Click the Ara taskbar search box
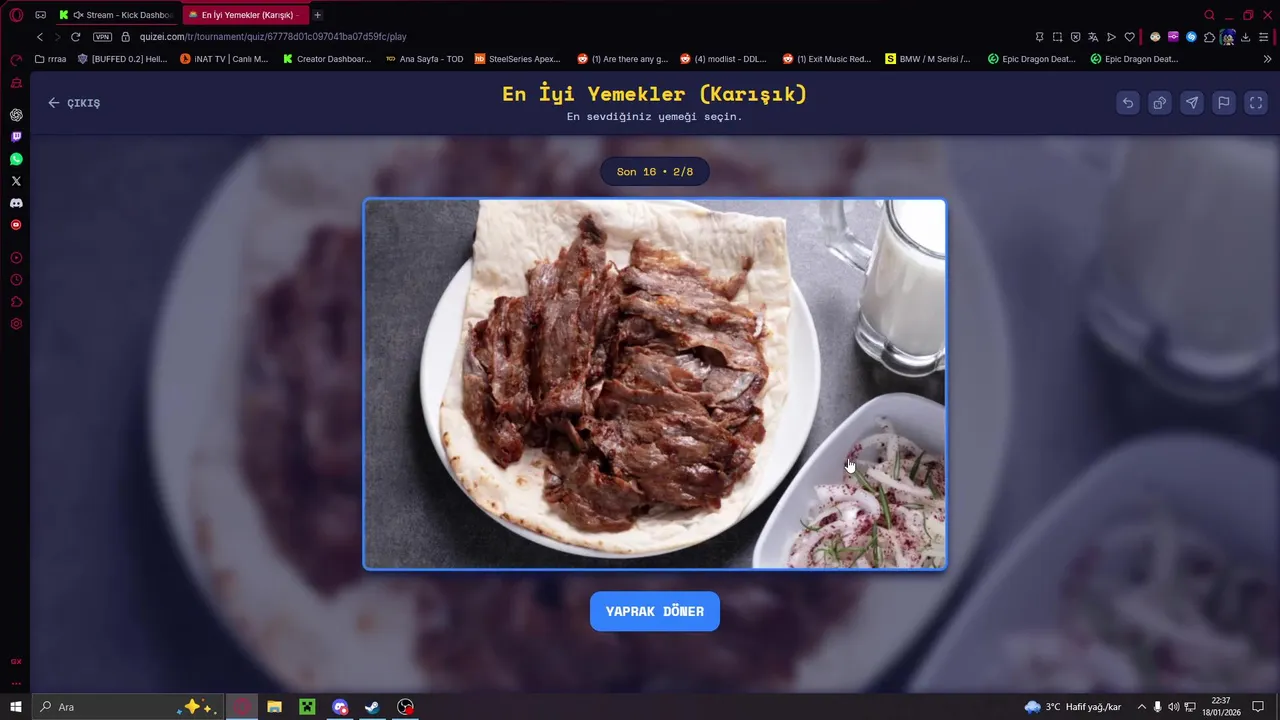Viewport: 1280px width, 720px height. click(x=127, y=707)
